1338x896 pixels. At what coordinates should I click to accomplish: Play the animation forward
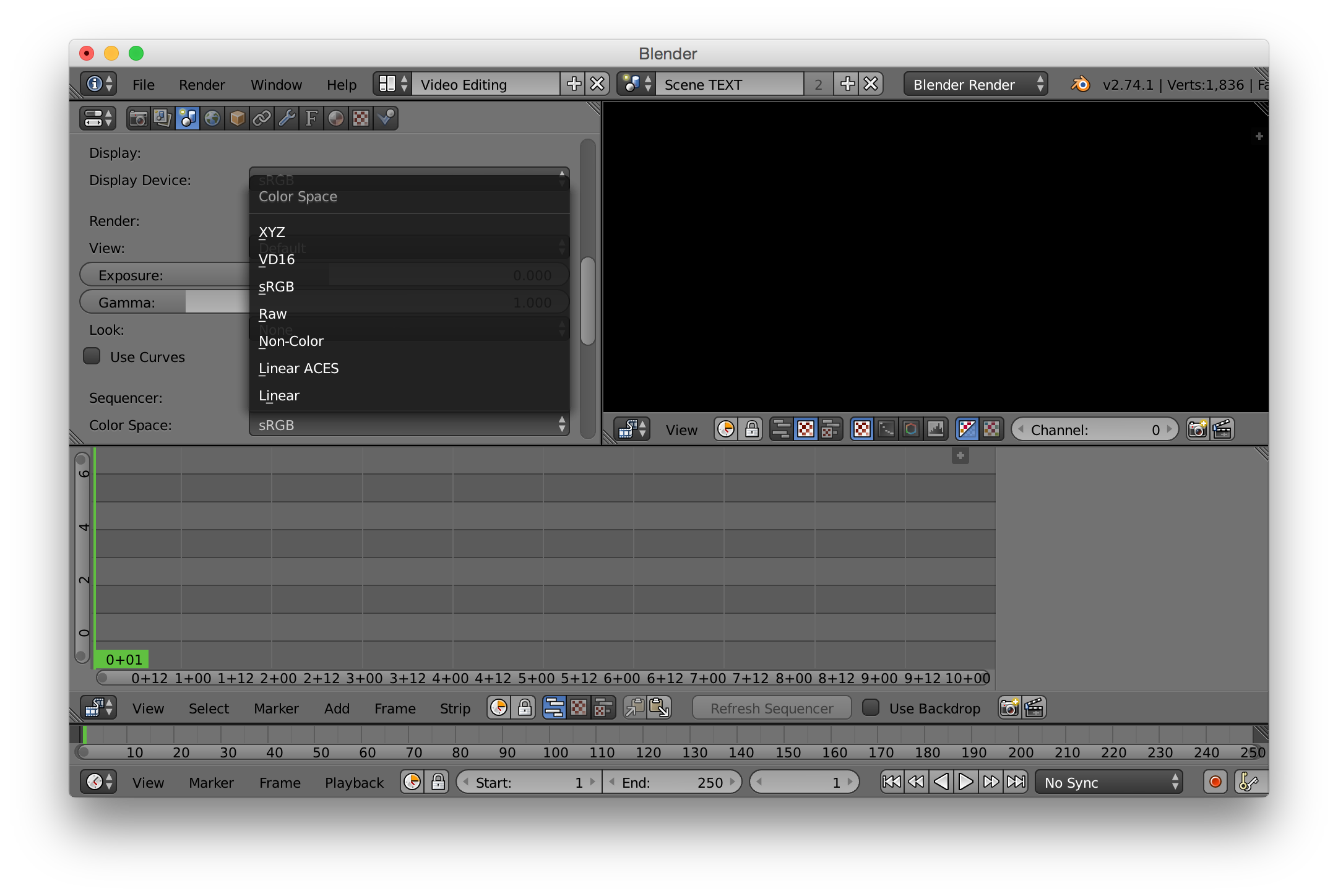(965, 782)
